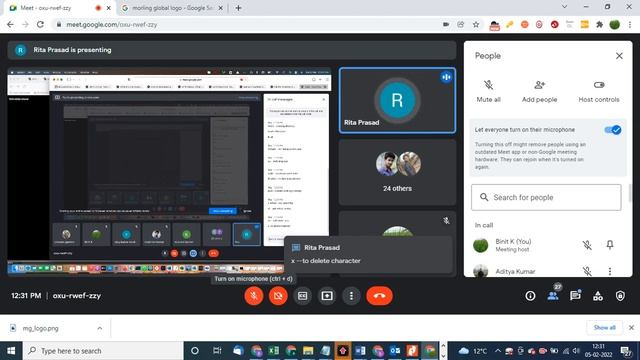Click the shared presentation screen
Viewport: 640px width, 360px height.
(169, 170)
